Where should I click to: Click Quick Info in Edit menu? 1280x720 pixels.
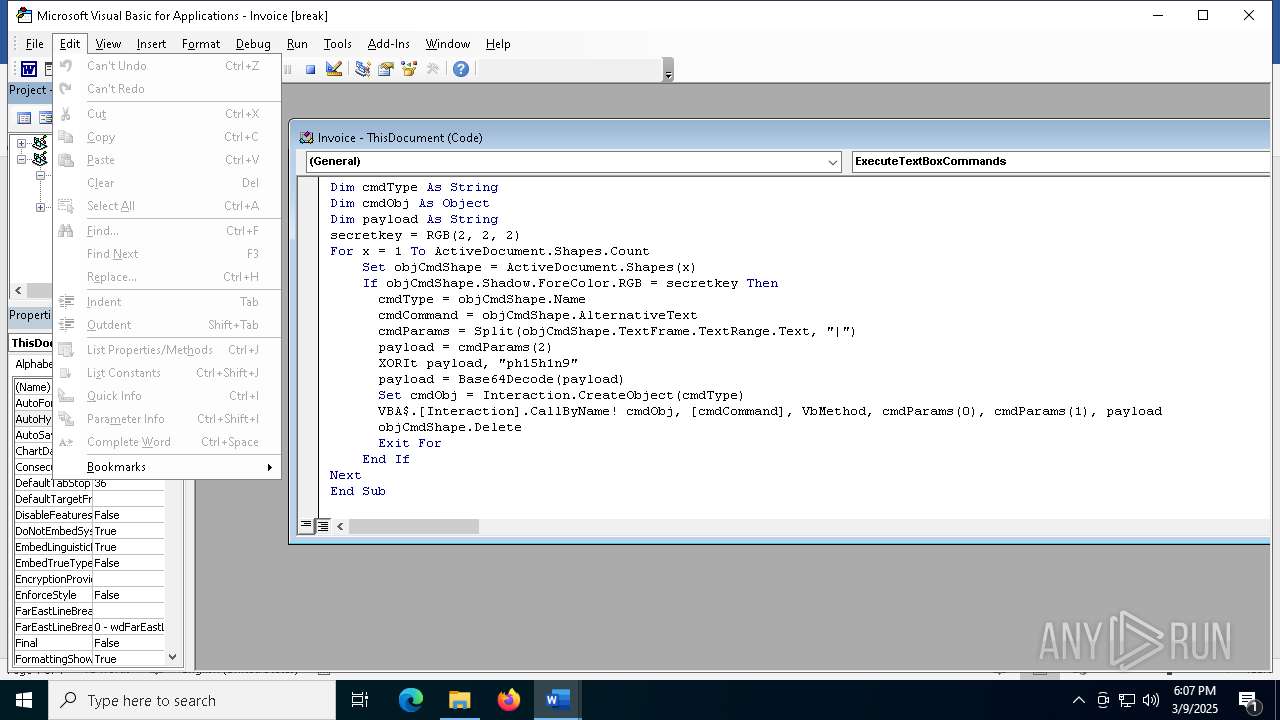(167, 396)
